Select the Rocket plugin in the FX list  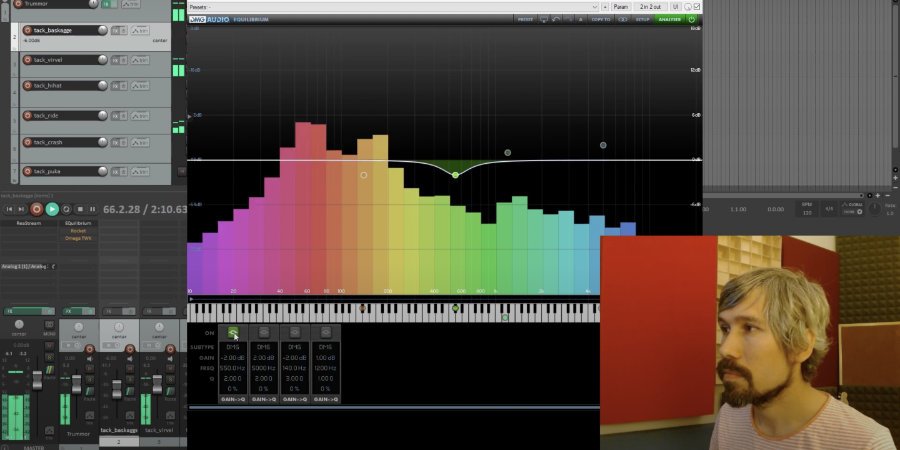tap(78, 231)
